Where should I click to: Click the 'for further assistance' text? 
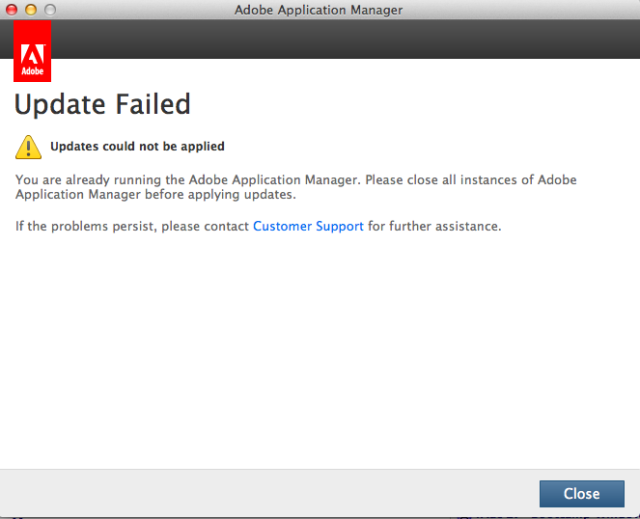click(x=434, y=227)
